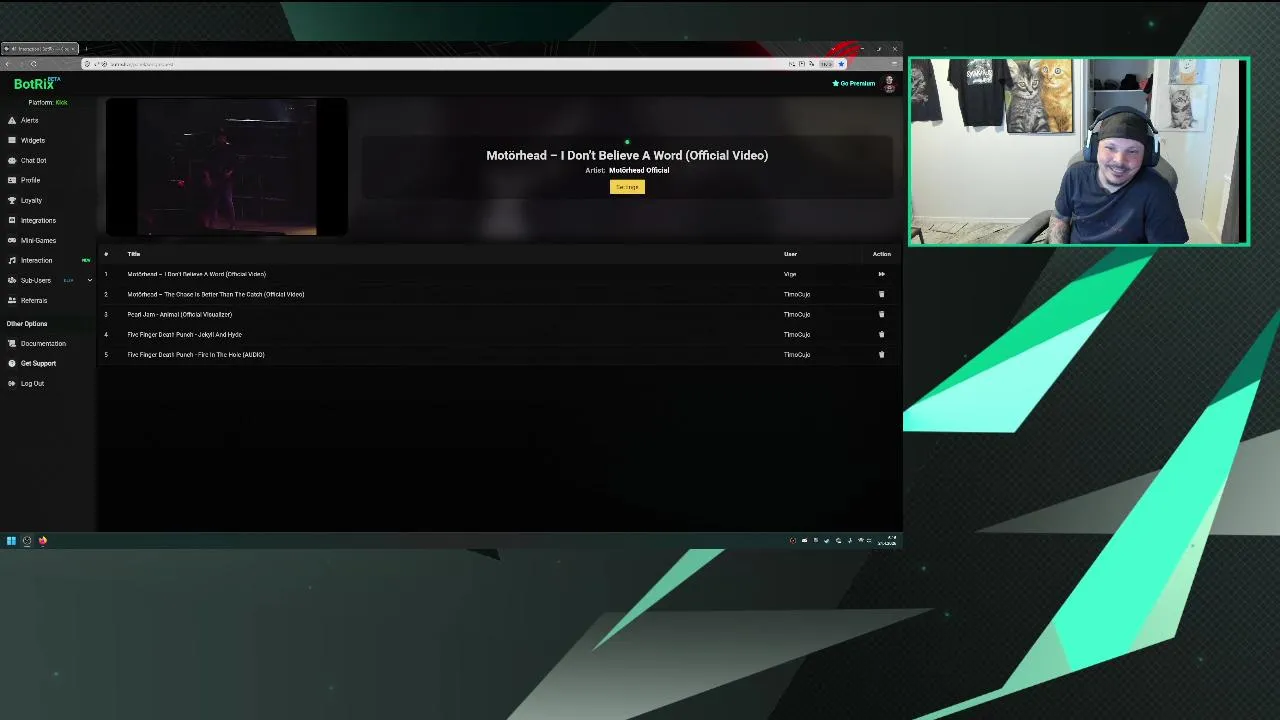Click Go Premium in header

pyautogui.click(x=854, y=83)
